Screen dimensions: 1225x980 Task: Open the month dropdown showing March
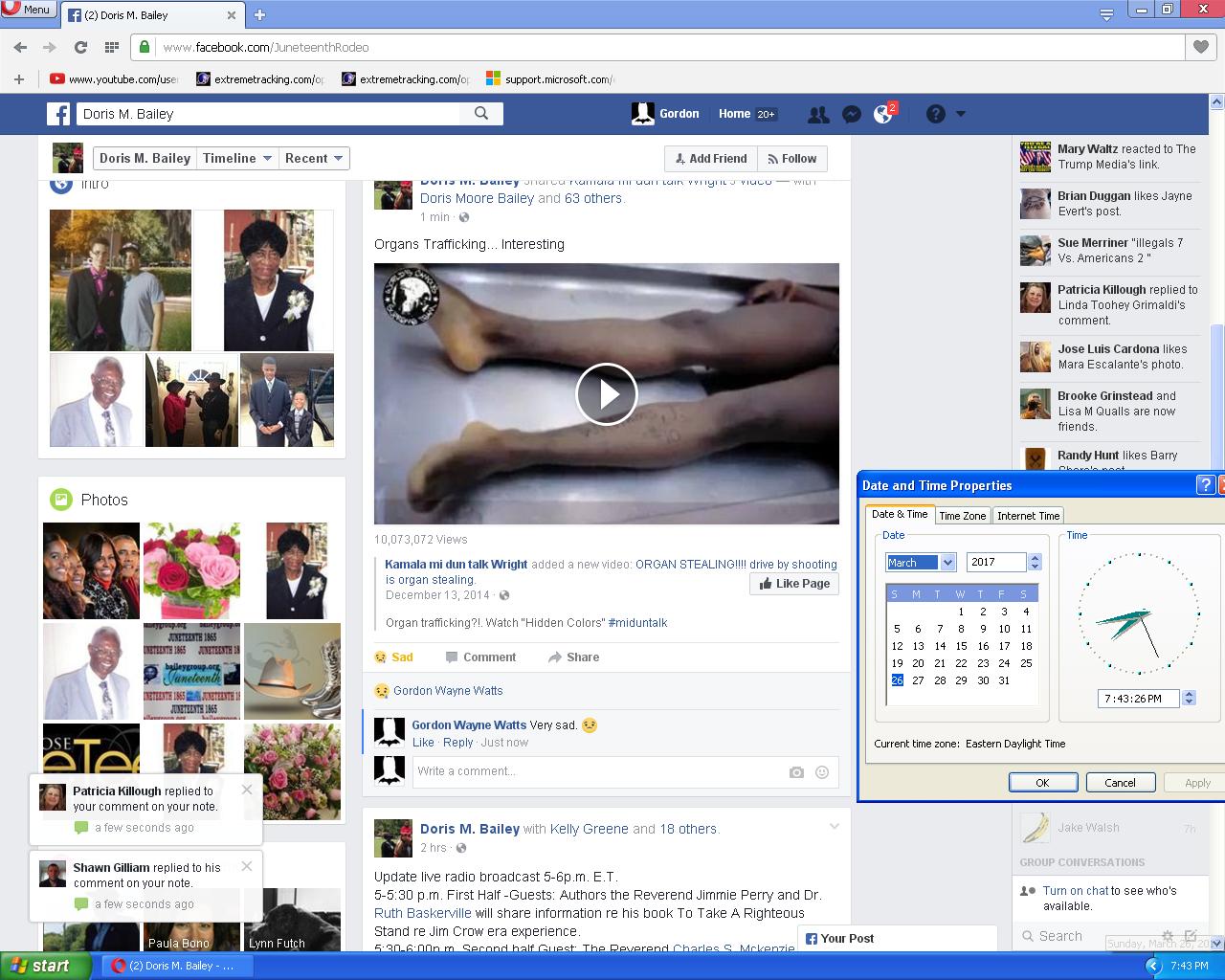point(947,563)
